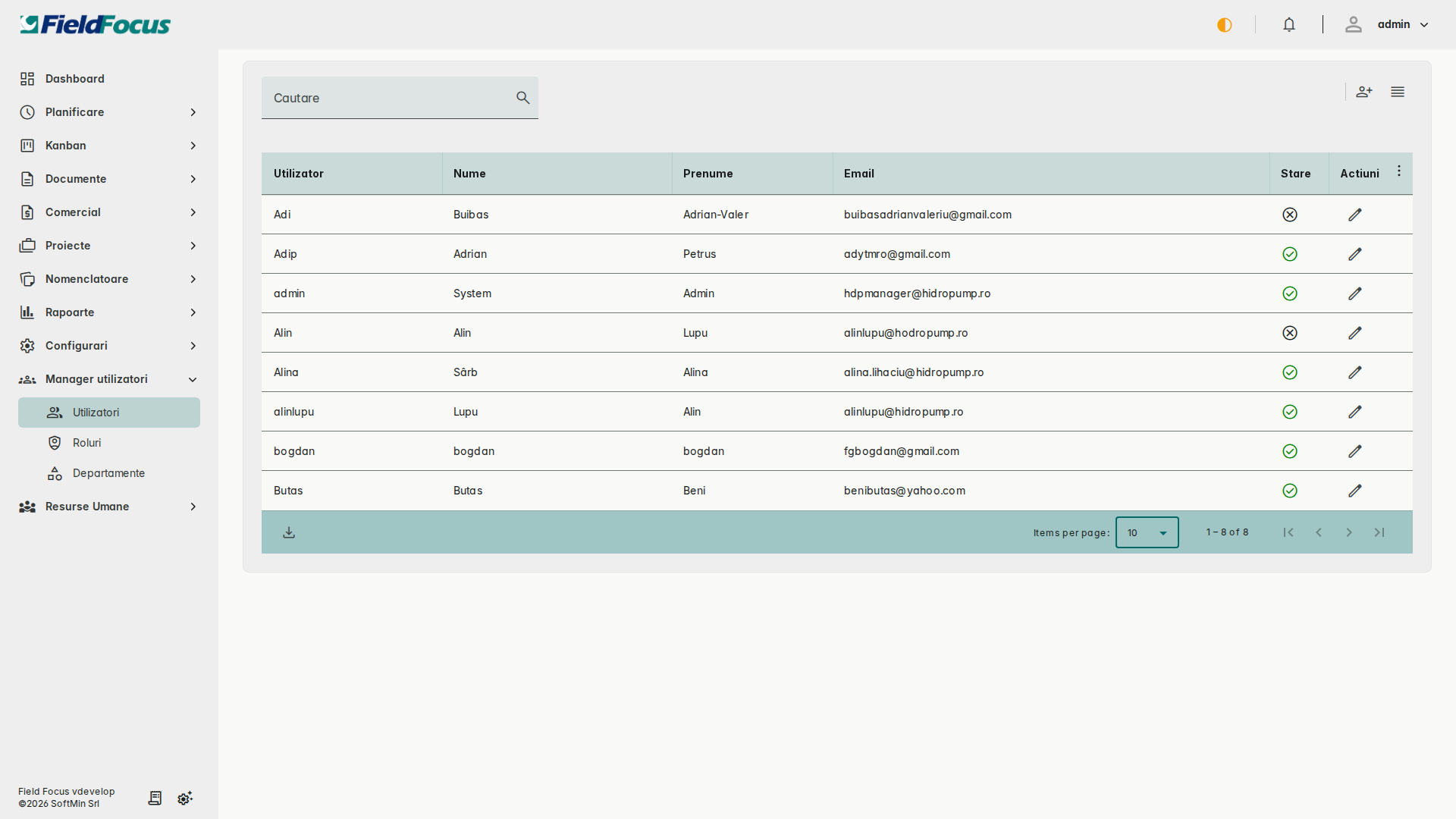Screen dimensions: 1456x819
Task: Click the changelog icon in footer
Action: point(155,798)
